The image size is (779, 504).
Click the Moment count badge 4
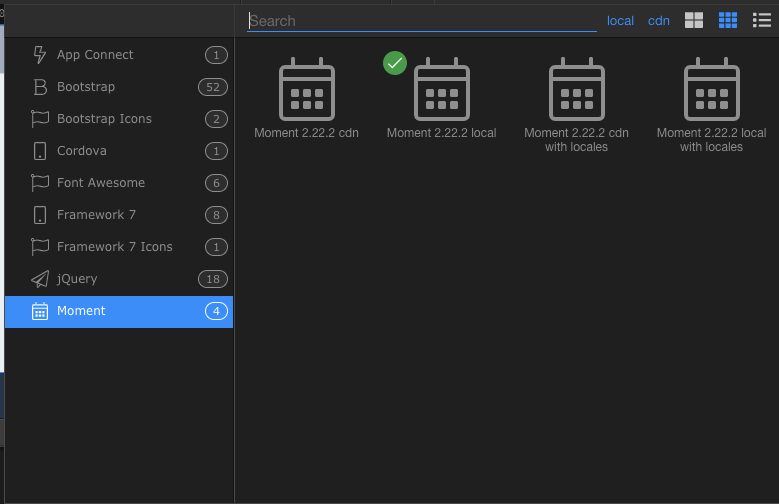[216, 311]
